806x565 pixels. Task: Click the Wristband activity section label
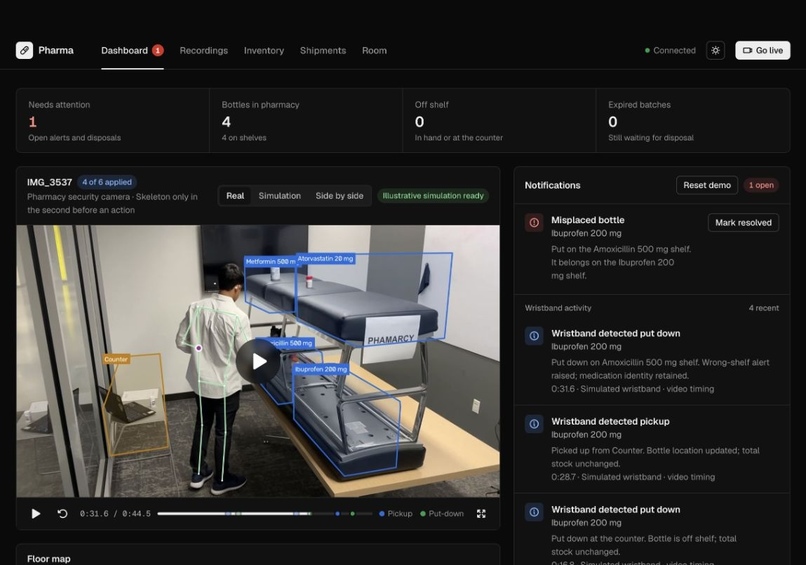tap(558, 308)
